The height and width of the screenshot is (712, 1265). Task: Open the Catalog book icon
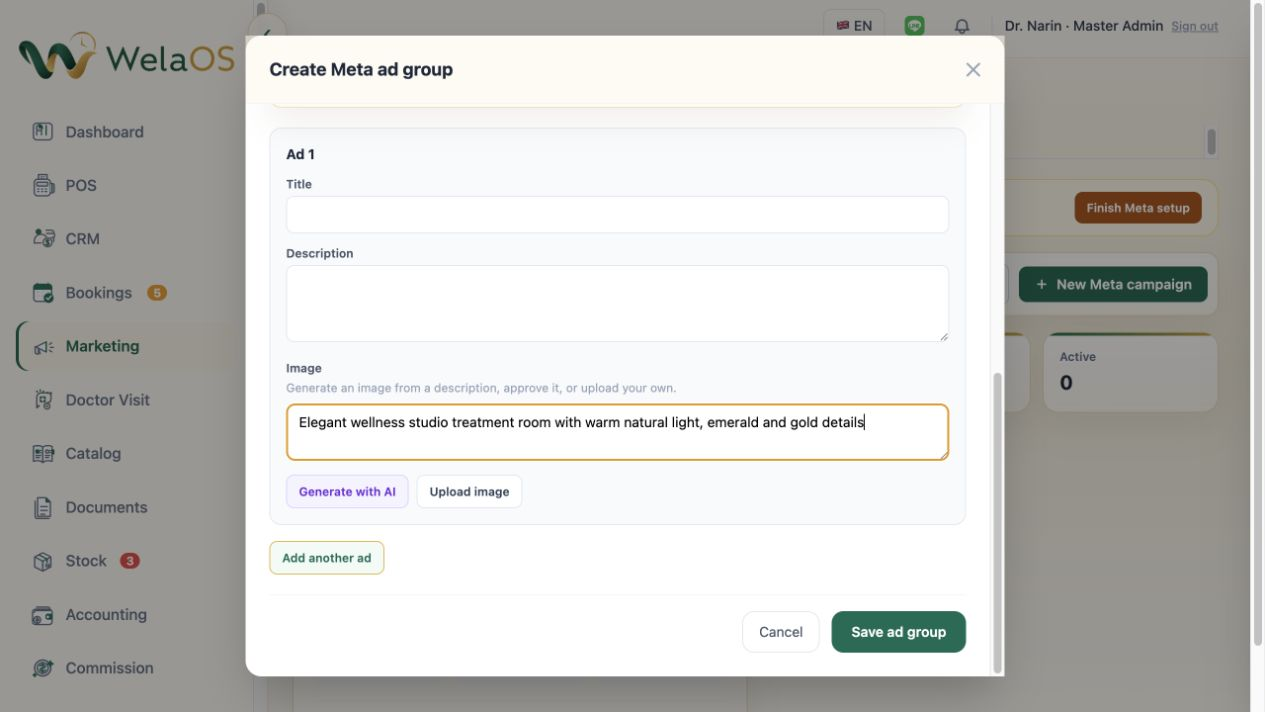click(43, 453)
